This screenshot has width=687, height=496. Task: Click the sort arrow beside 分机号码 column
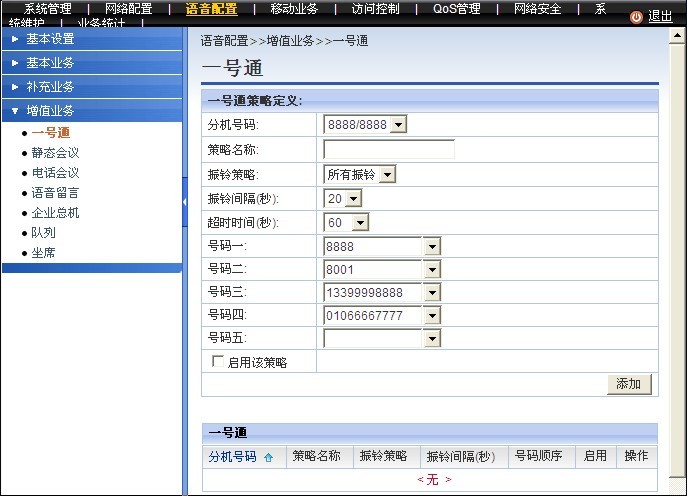tap(268, 457)
